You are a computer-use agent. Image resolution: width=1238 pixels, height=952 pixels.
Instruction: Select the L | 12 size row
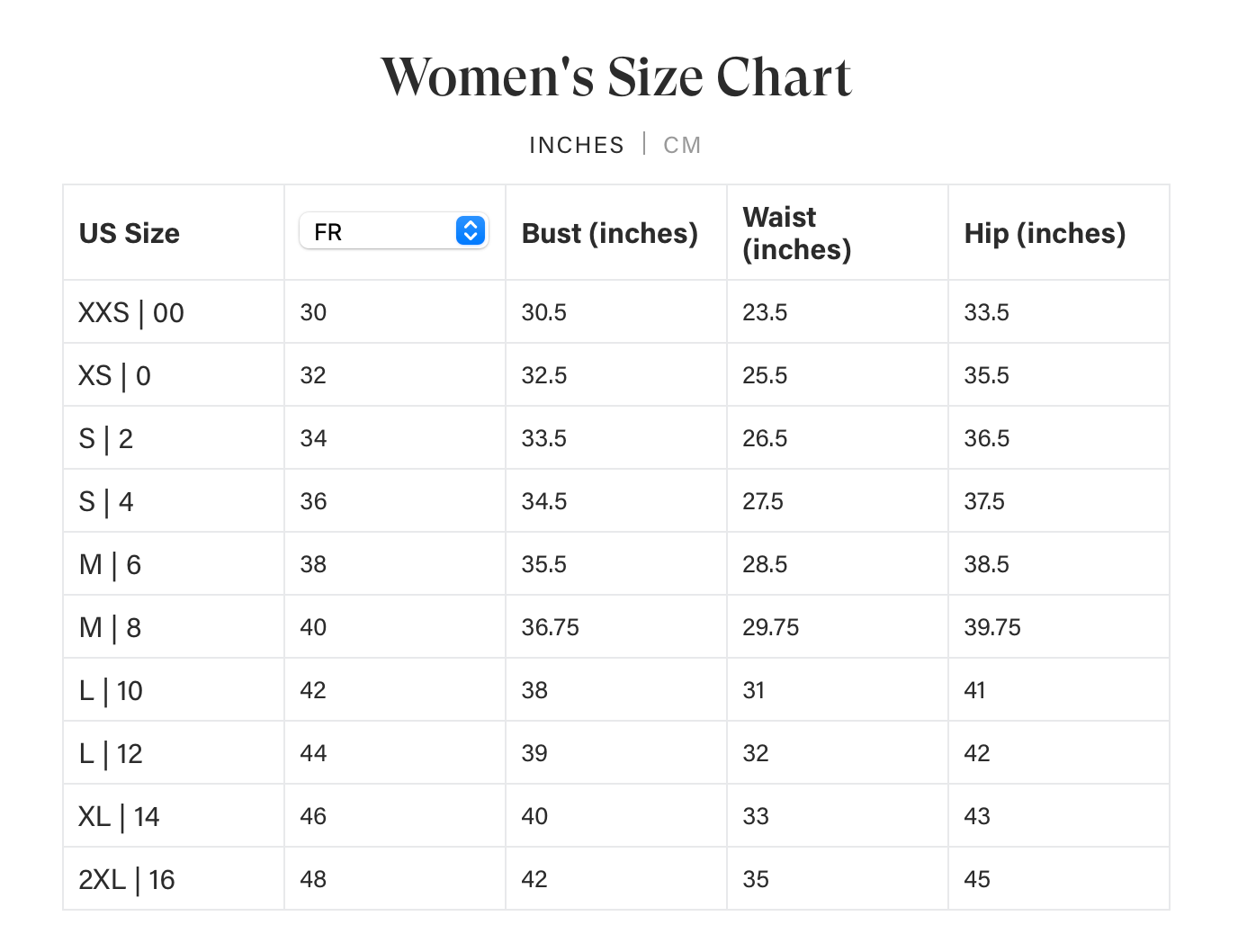(x=111, y=753)
